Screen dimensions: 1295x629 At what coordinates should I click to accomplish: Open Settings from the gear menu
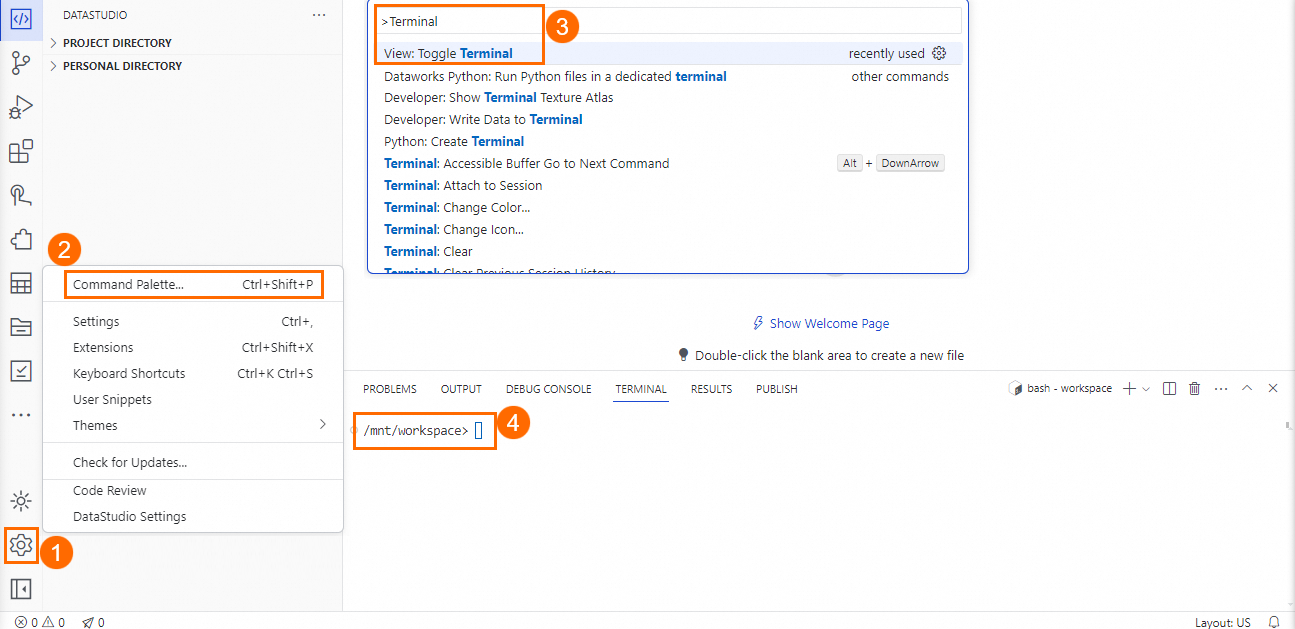coord(193,322)
